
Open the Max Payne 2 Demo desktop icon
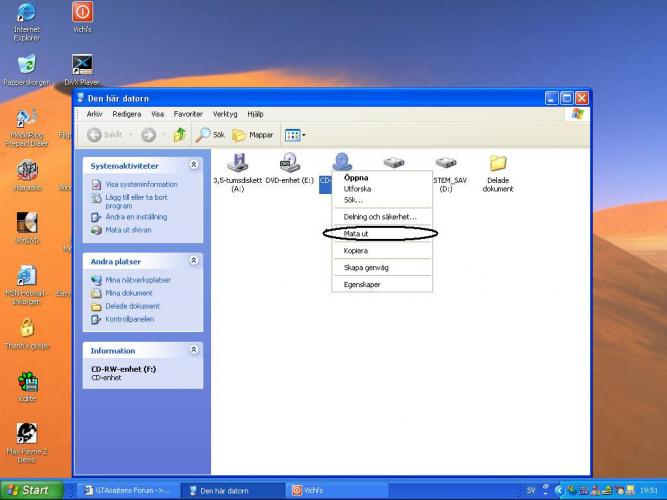coord(27,434)
